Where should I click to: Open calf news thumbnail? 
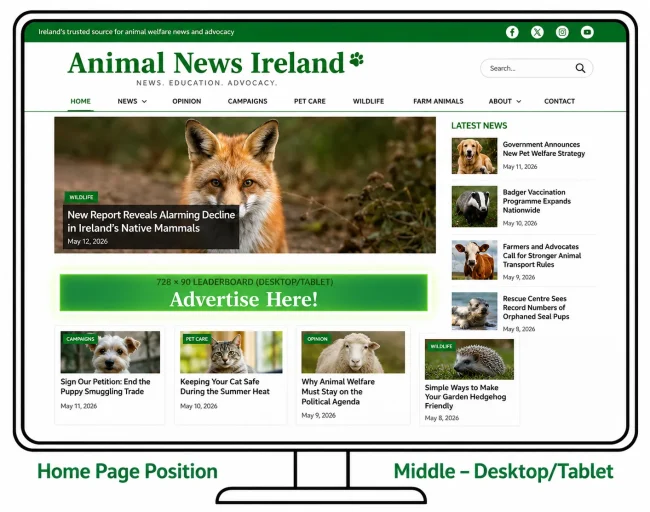pyautogui.click(x=474, y=260)
